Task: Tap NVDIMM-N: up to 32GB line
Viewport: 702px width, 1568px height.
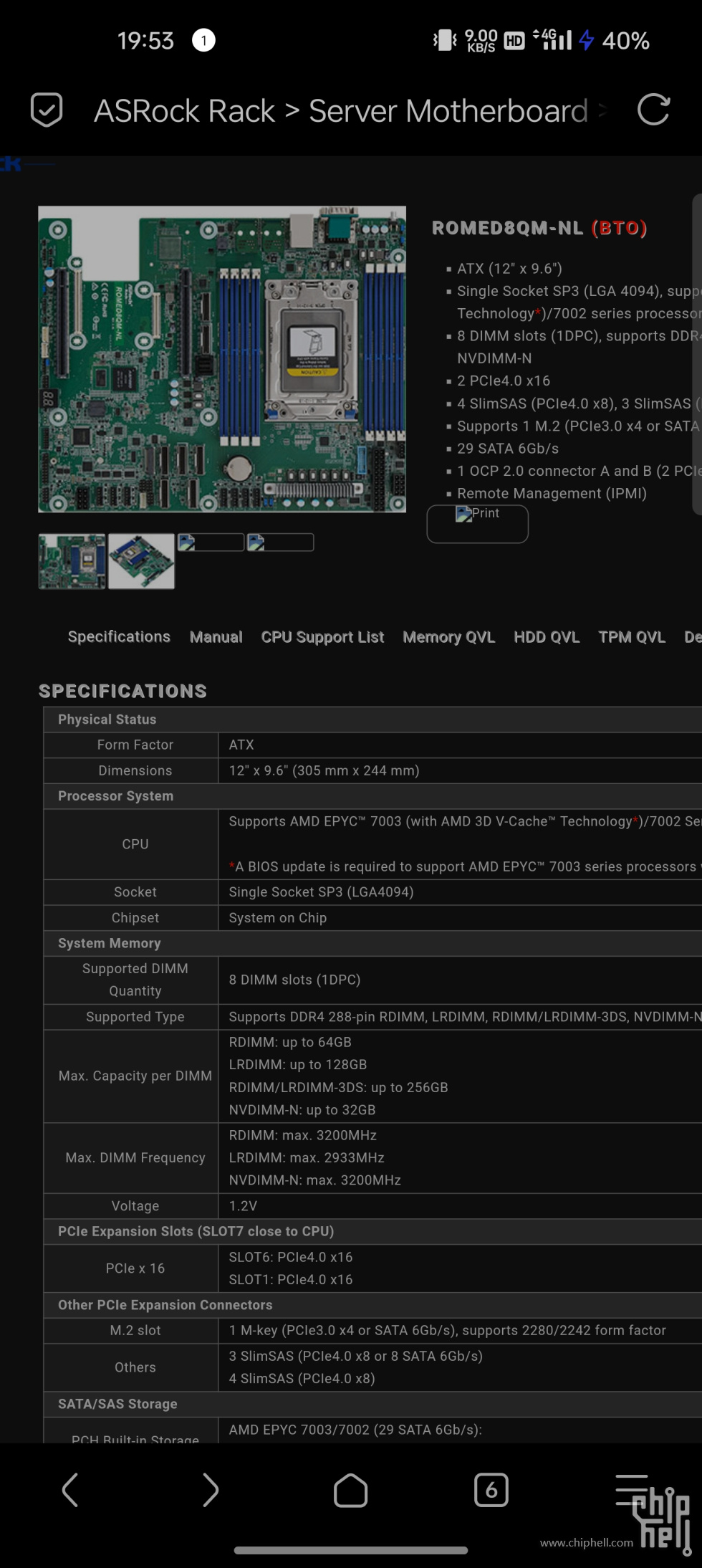Action: (x=302, y=1109)
